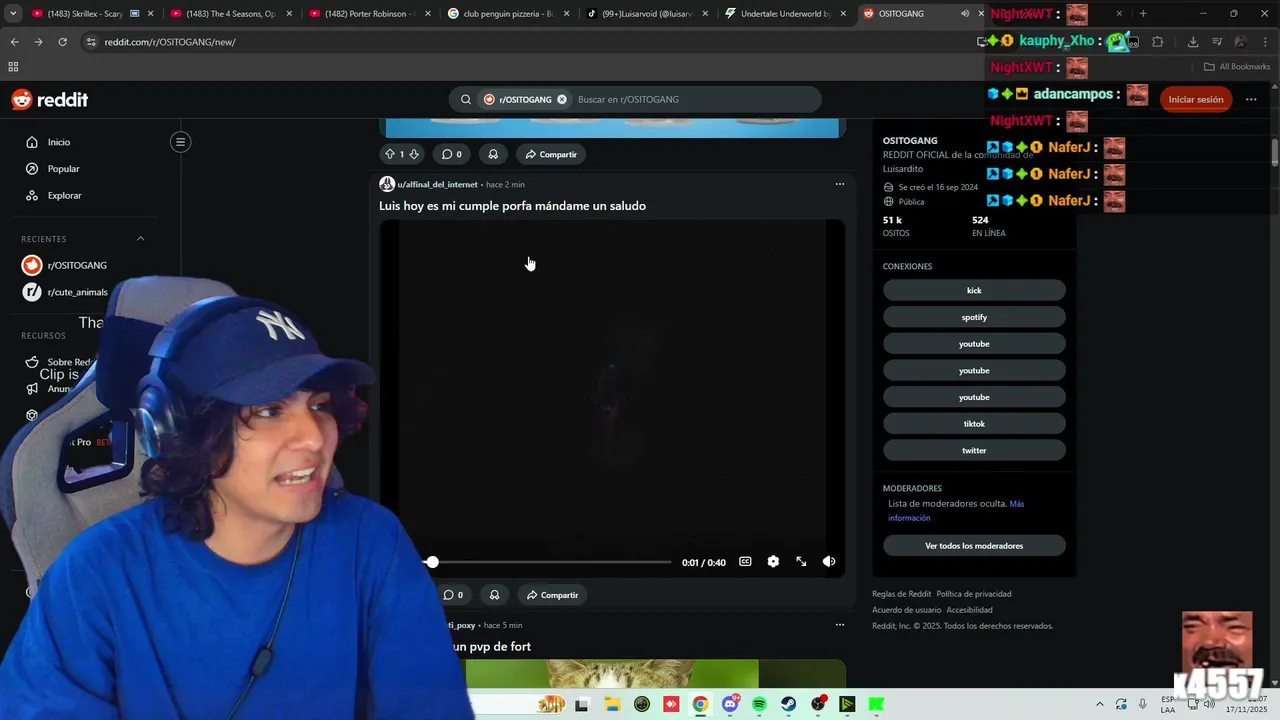Click the Iniciar sesión button

[1196, 99]
